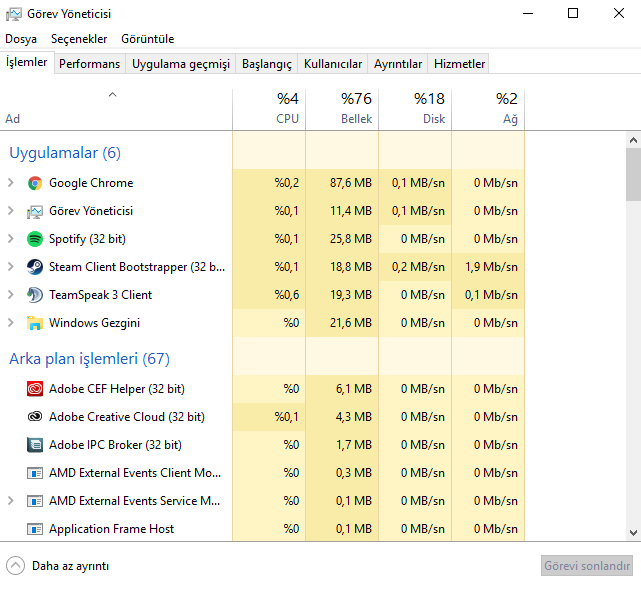Sort by the Ağ column header
This screenshot has width=641, height=590.
coord(488,110)
